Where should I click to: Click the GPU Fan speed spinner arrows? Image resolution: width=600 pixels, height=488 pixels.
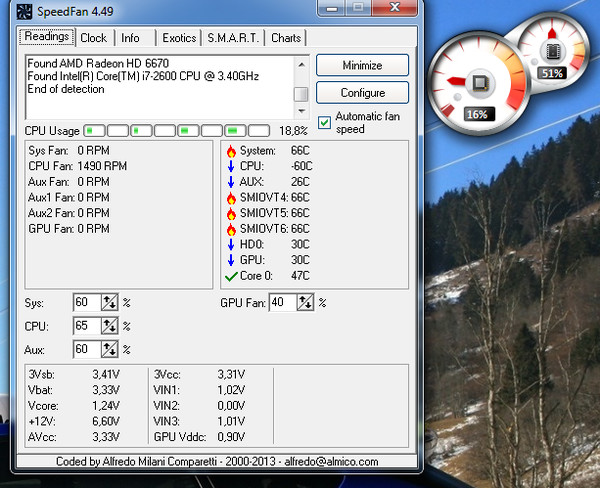pos(305,303)
